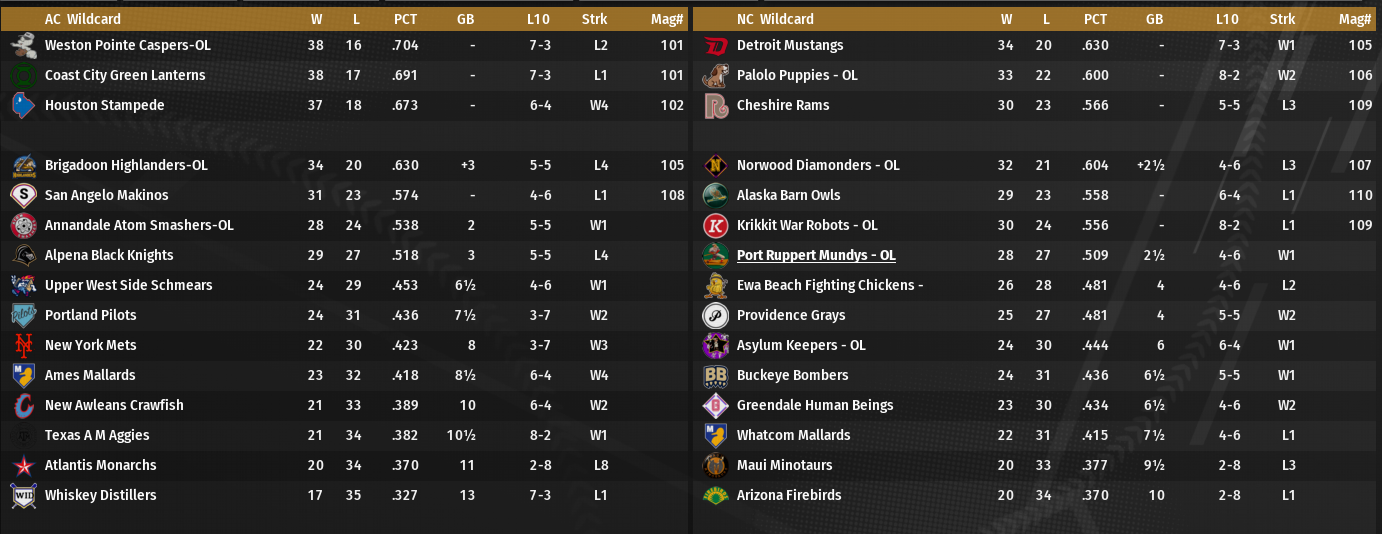Open Texas A M Aggies team page

tap(97, 435)
